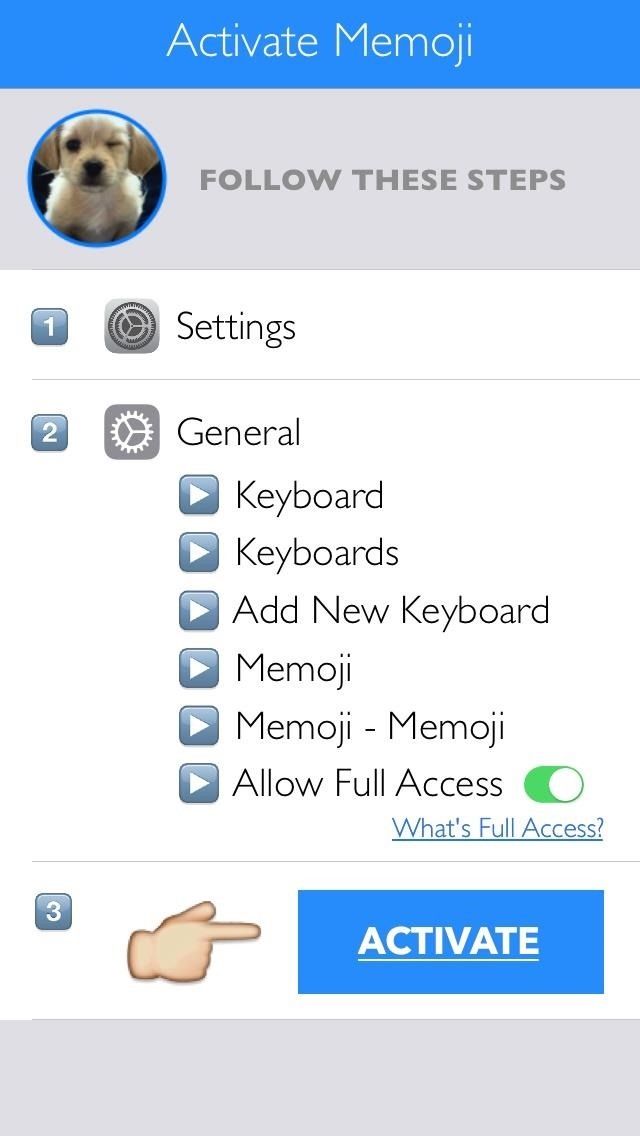Select the Activate Memoji title bar

pyautogui.click(x=320, y=42)
